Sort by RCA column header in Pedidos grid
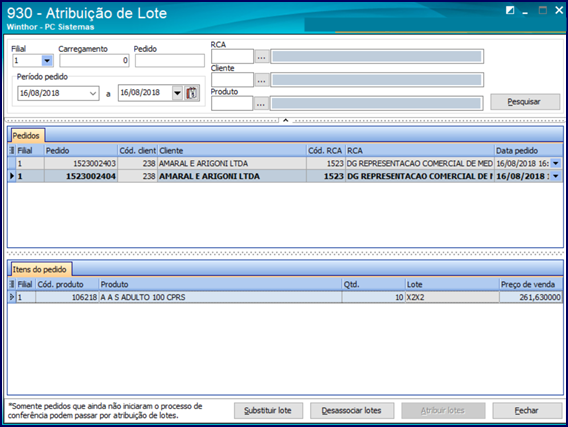568x427 pixels. click(x=420, y=150)
